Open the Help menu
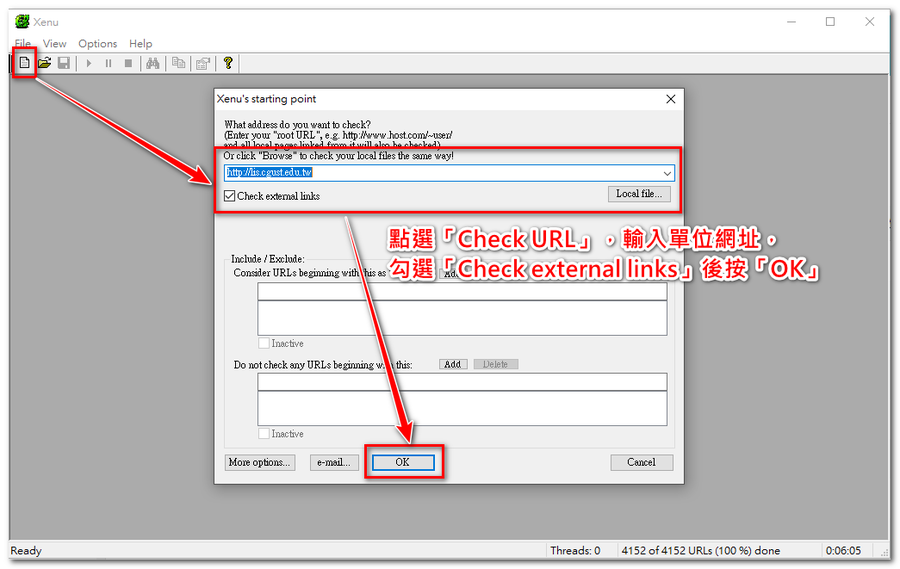The image size is (900, 569). (x=141, y=44)
